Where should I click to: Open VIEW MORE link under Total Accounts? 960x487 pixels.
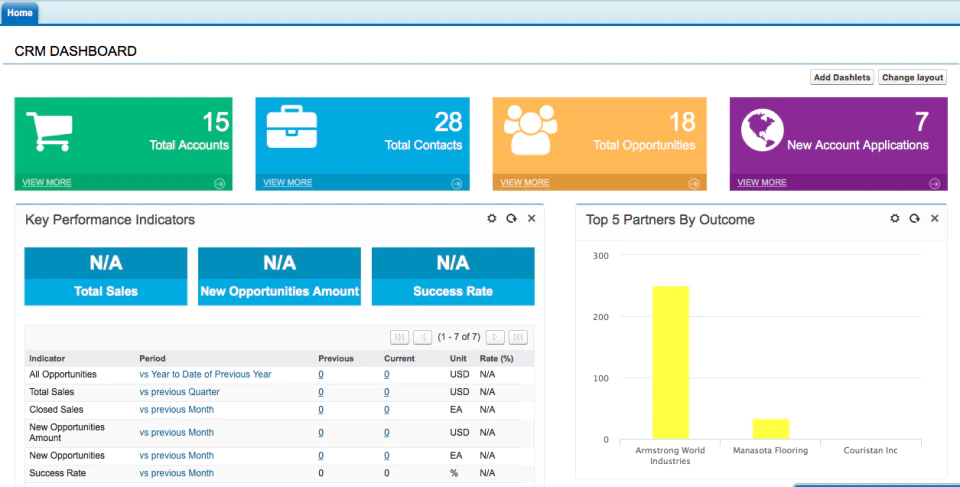click(47, 182)
